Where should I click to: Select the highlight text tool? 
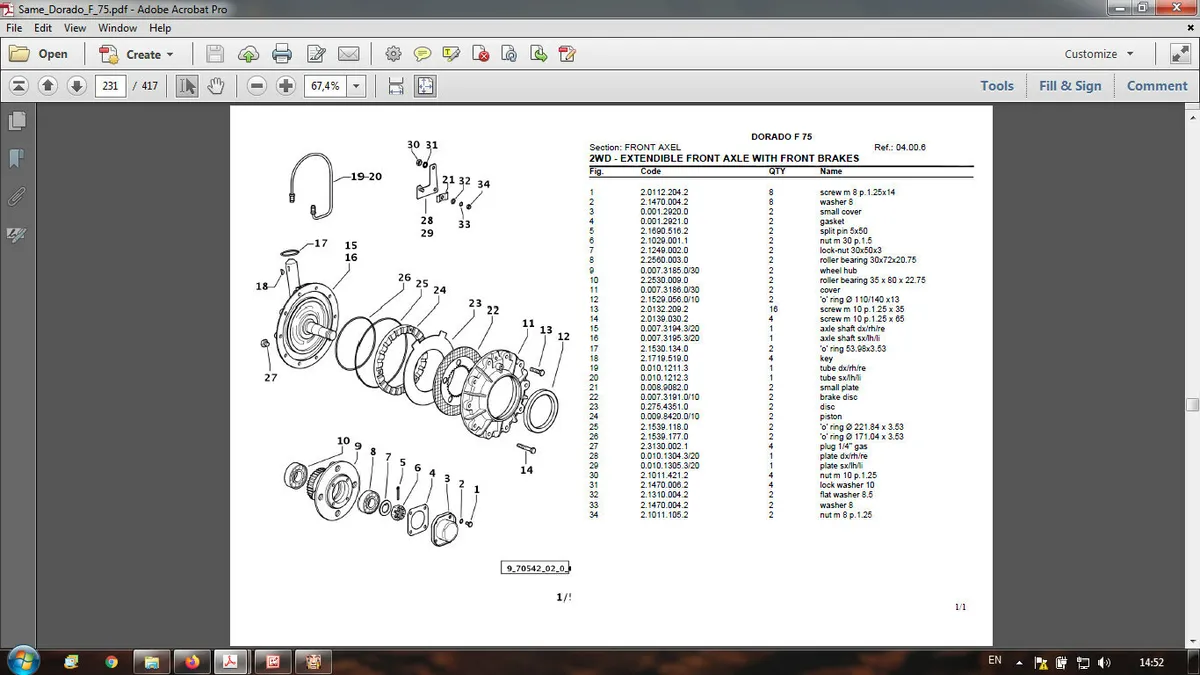(x=451, y=54)
